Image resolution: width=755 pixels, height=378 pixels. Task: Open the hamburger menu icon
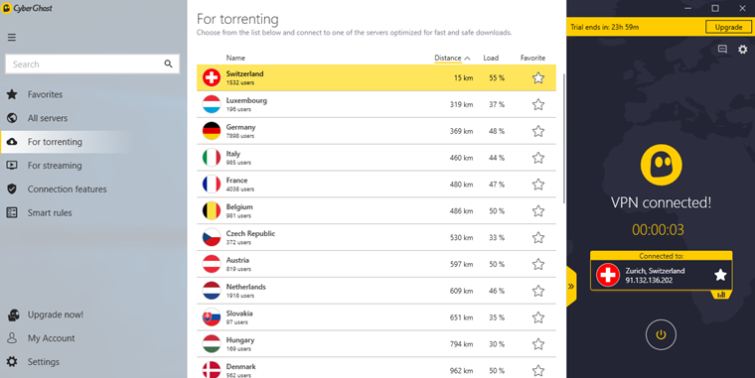12,38
